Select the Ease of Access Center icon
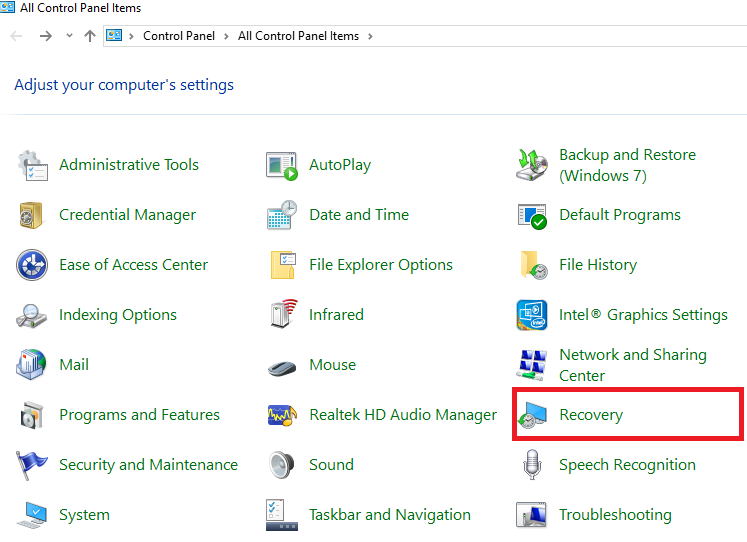747x542 pixels. pos(32,265)
